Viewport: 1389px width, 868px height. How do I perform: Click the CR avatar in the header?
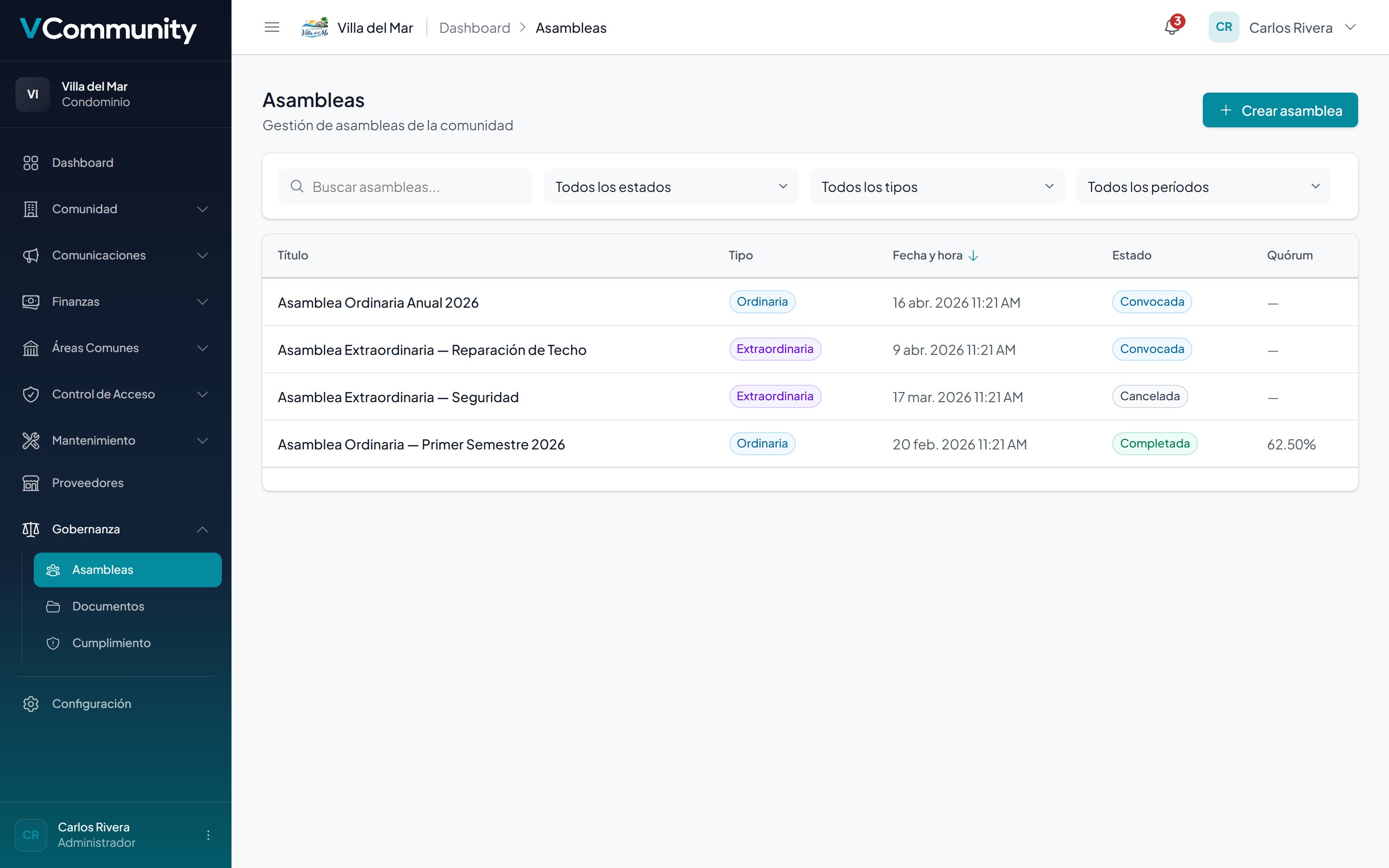[1224, 27]
